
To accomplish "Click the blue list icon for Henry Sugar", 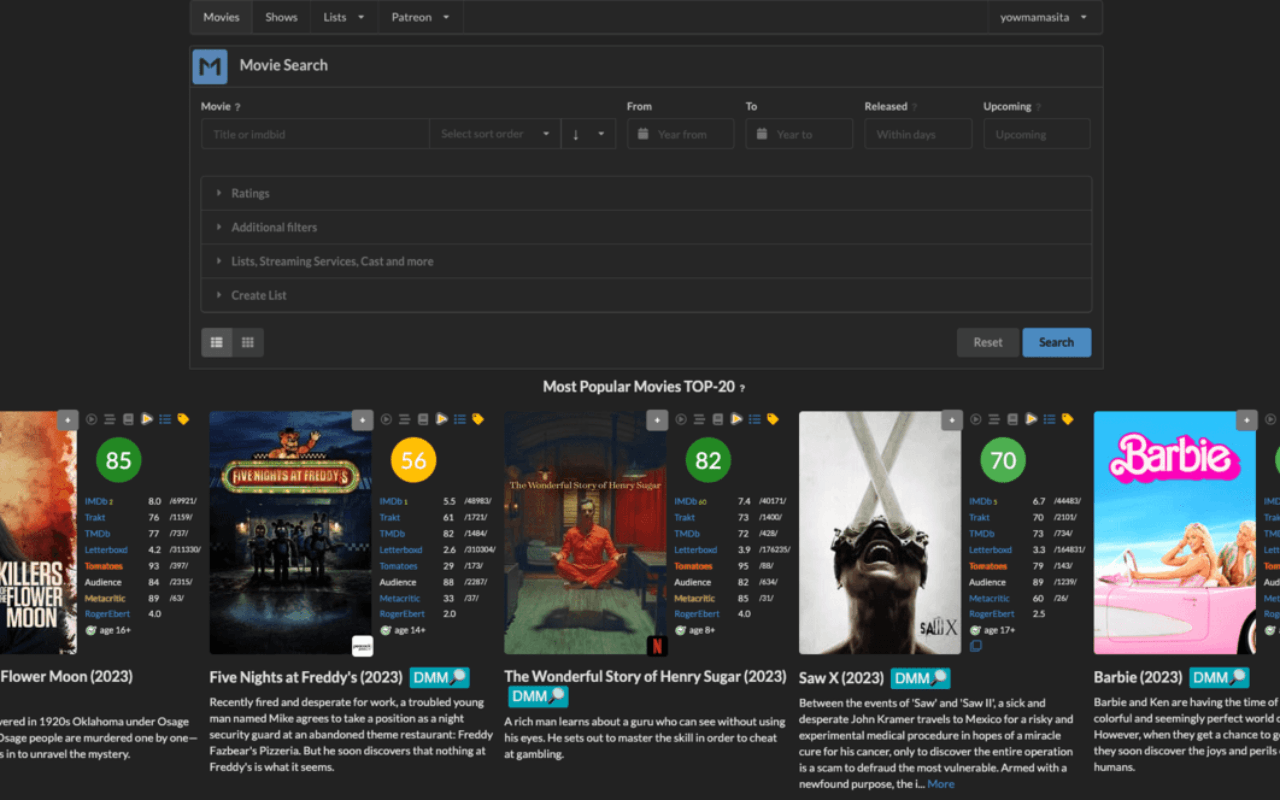I will click(x=755, y=420).
